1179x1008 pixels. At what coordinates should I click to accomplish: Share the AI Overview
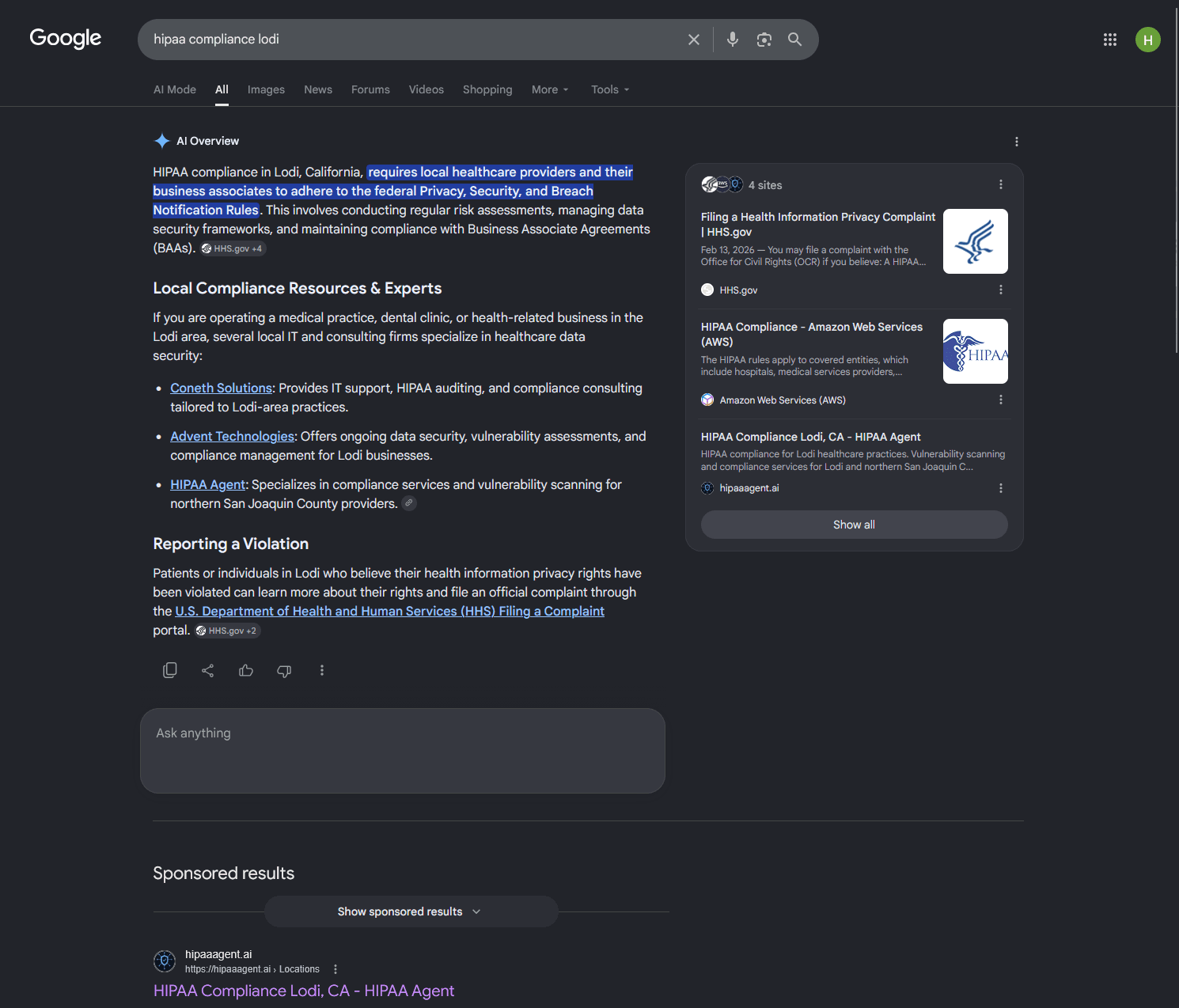click(208, 670)
